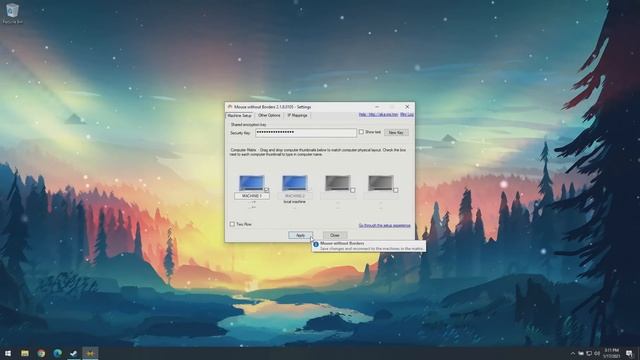Open the Help aka.ms link
Image resolution: width=640 pixels, height=360 pixels.
click(x=378, y=115)
